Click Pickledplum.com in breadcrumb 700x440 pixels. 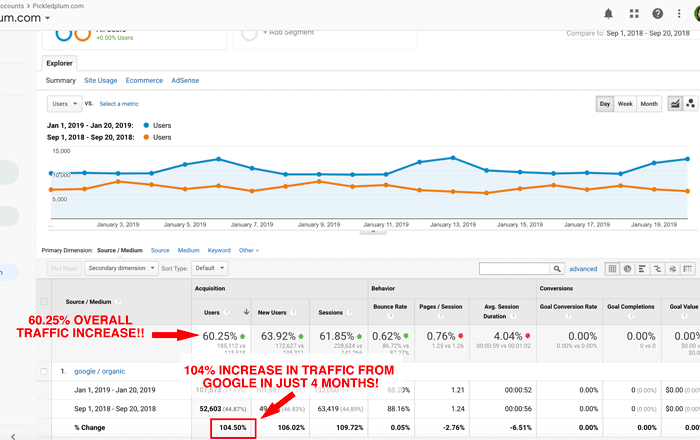[x=58, y=6]
